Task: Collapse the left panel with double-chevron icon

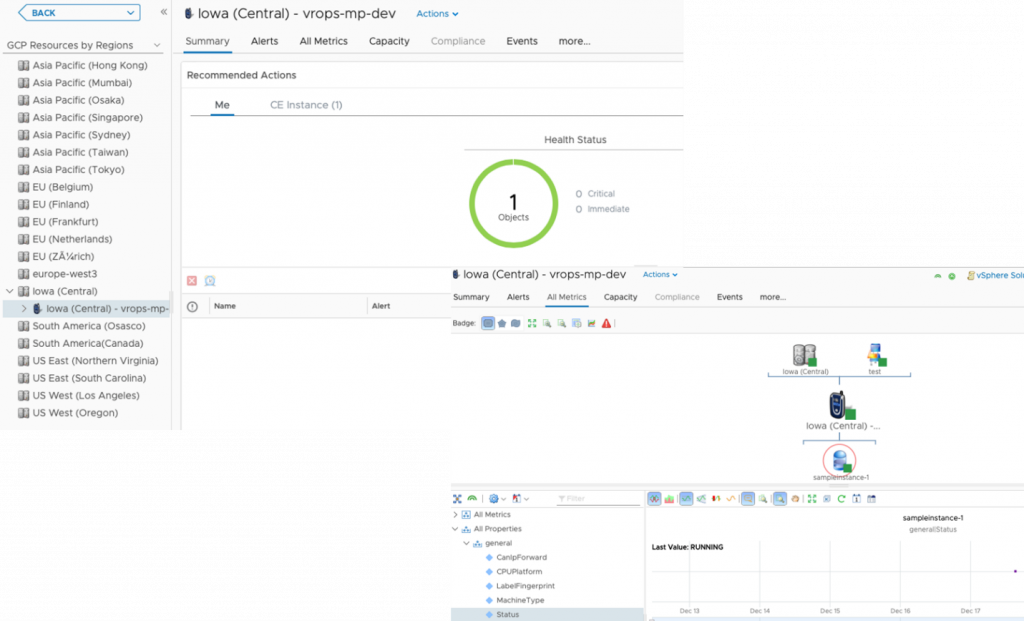Action: (164, 12)
